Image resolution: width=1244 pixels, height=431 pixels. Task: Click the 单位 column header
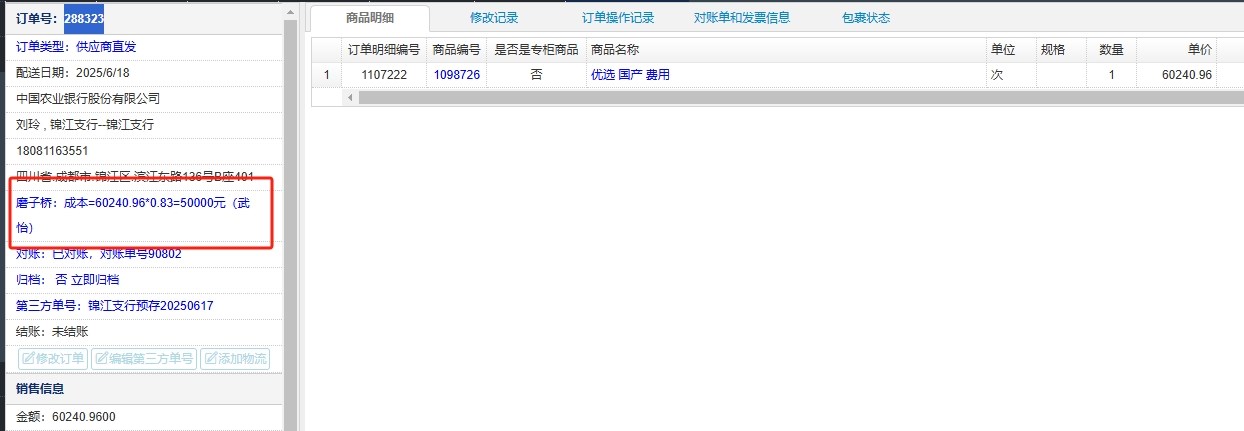pos(1011,50)
